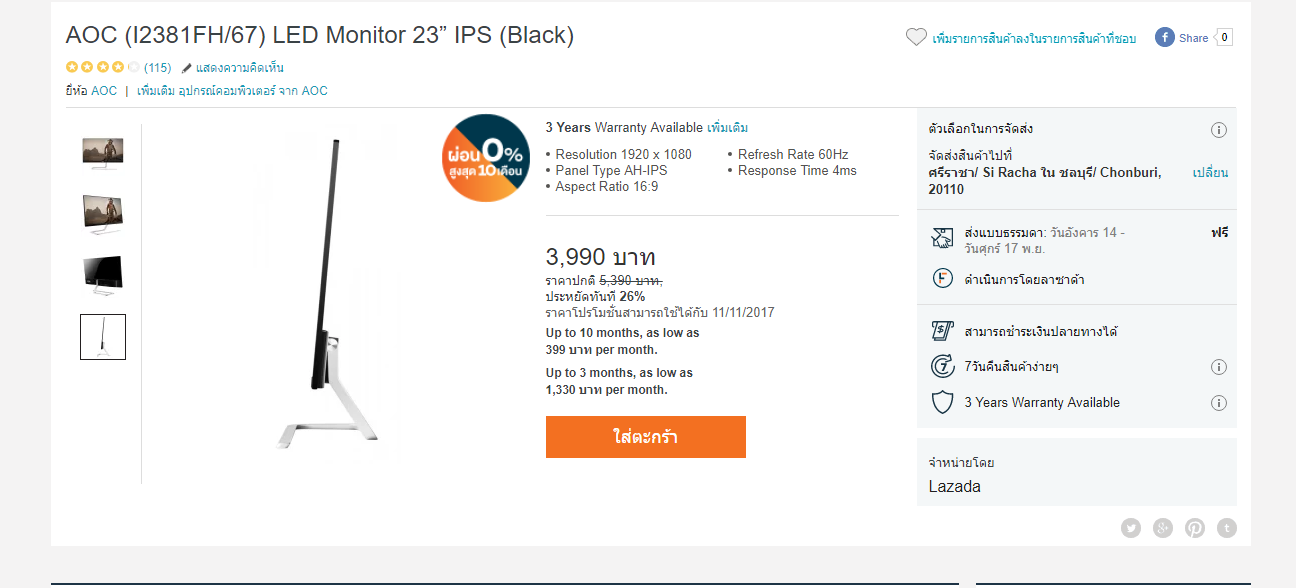Click the Tumblr share icon
Screen dimensions: 1296x588
pos(1227,528)
